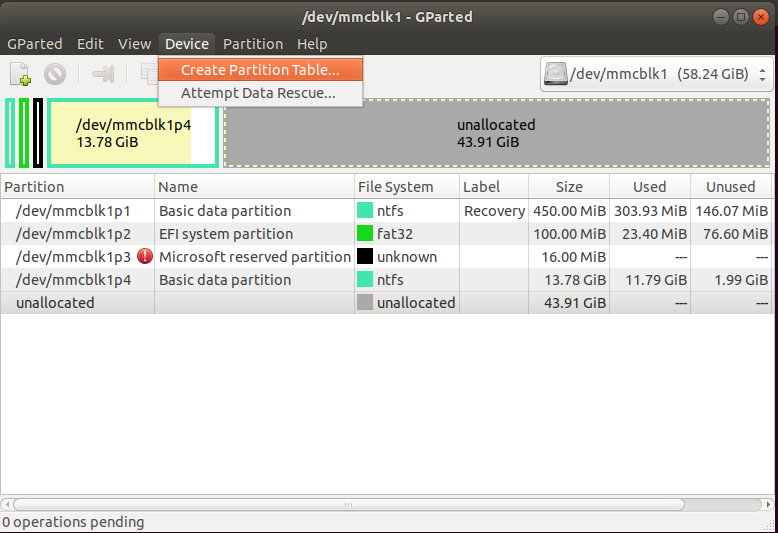Choose Create Partition Table...
778x533 pixels.
tap(260, 70)
